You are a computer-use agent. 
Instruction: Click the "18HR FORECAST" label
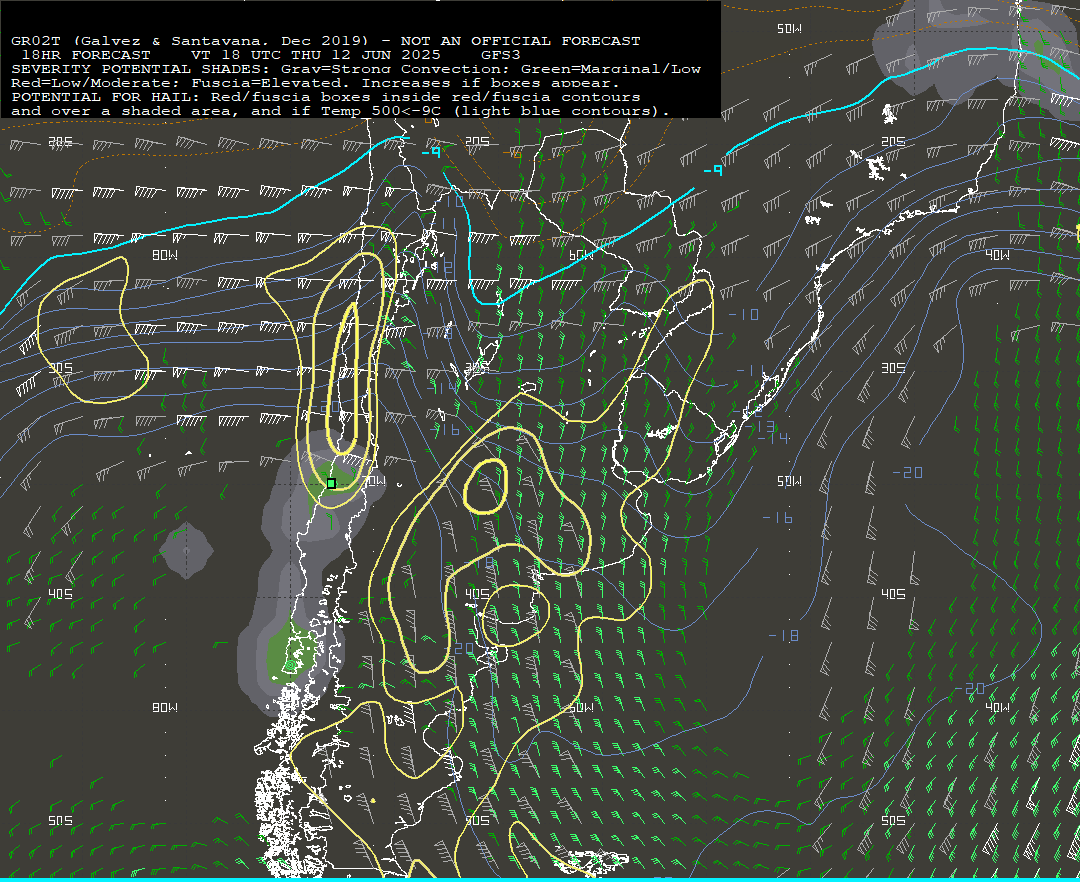(x=85, y=55)
